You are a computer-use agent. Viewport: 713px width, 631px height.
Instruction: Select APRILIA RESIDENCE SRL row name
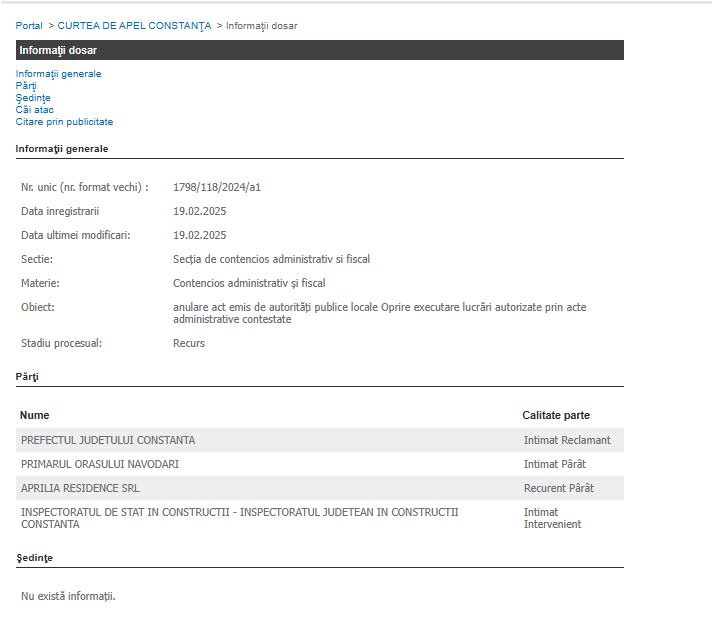(x=80, y=488)
